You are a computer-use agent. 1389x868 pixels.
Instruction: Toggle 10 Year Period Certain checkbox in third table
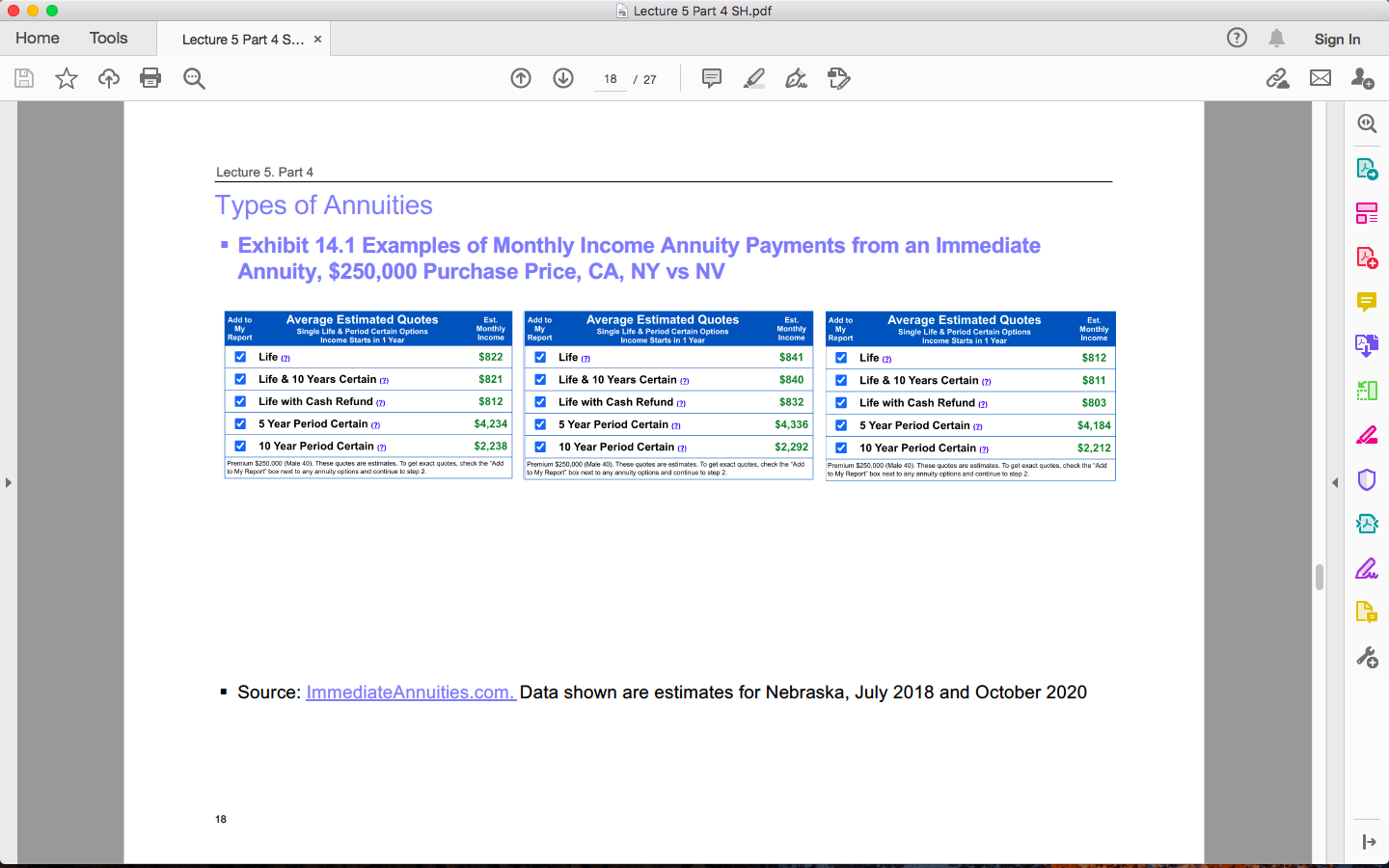[x=841, y=448]
